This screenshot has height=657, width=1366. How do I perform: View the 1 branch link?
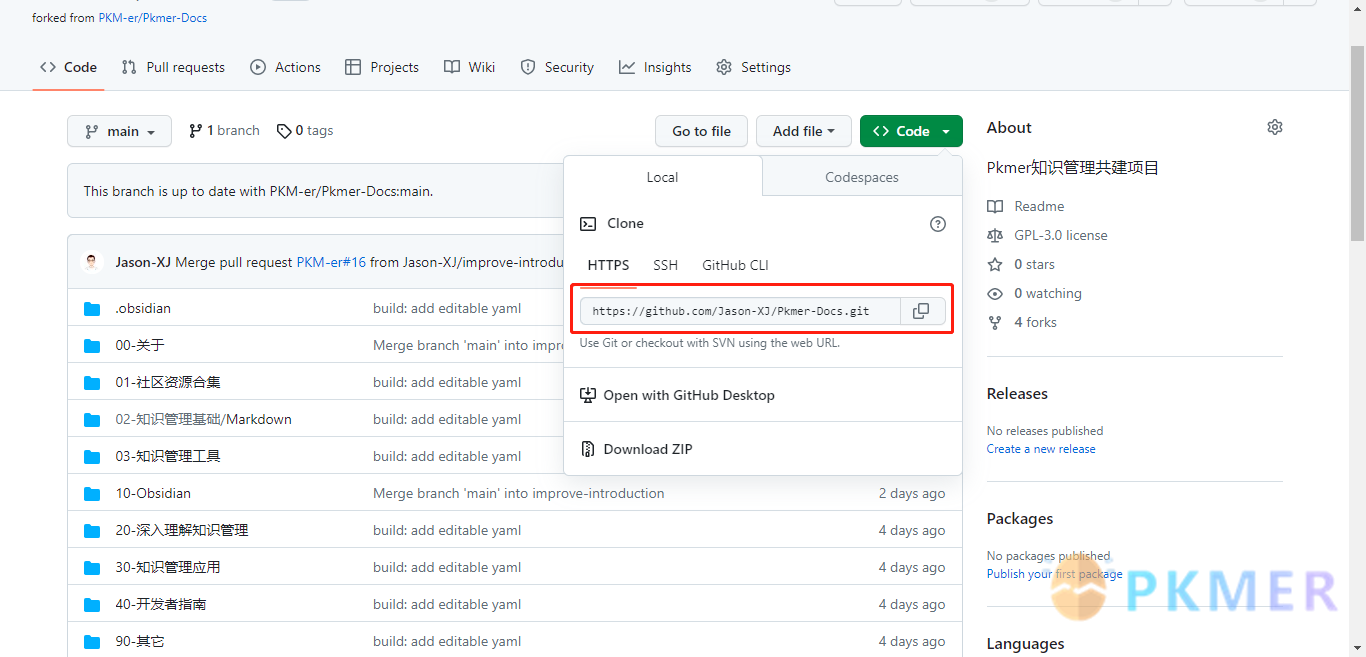pos(224,131)
